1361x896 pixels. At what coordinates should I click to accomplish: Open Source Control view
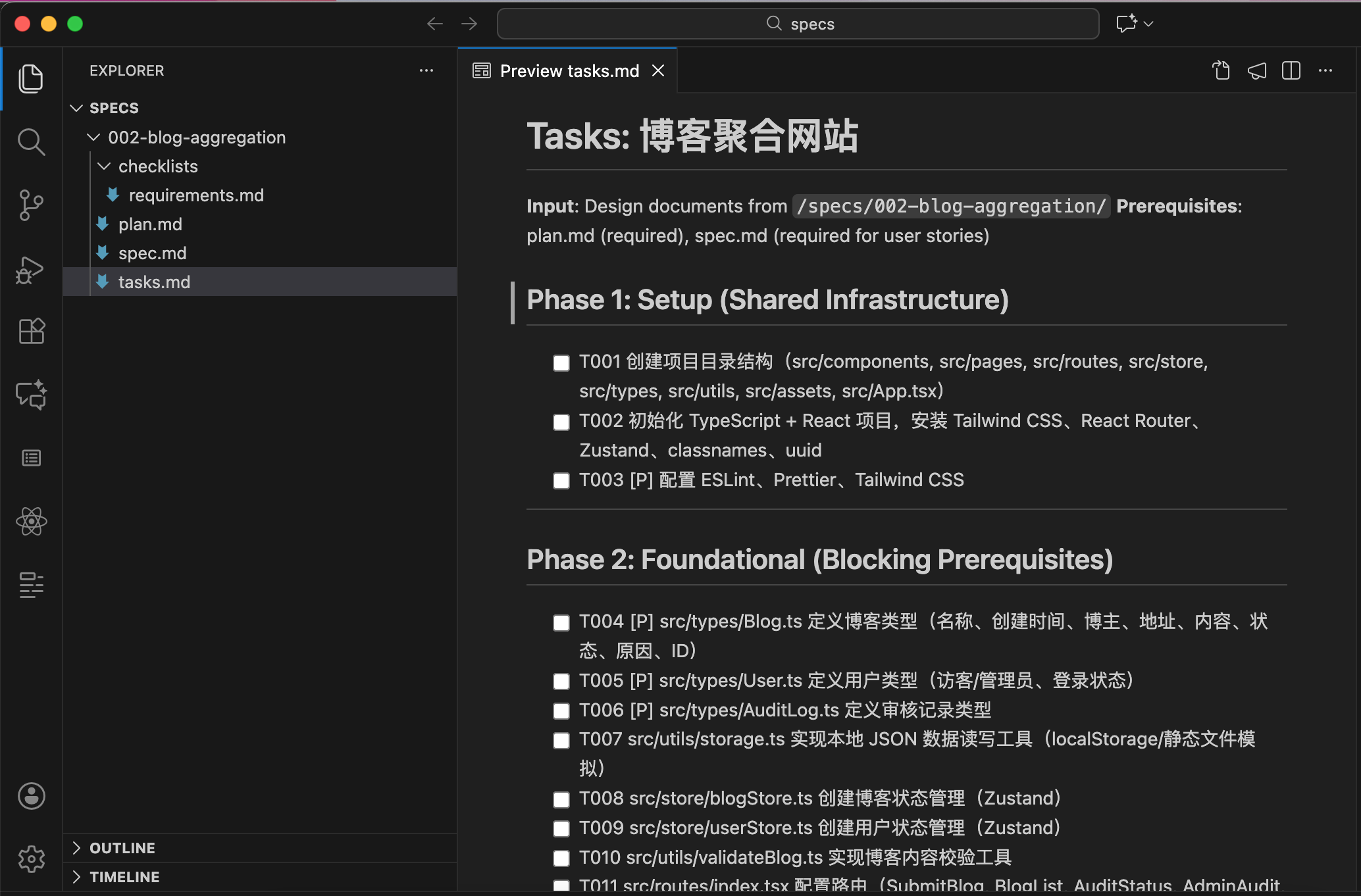(x=31, y=205)
